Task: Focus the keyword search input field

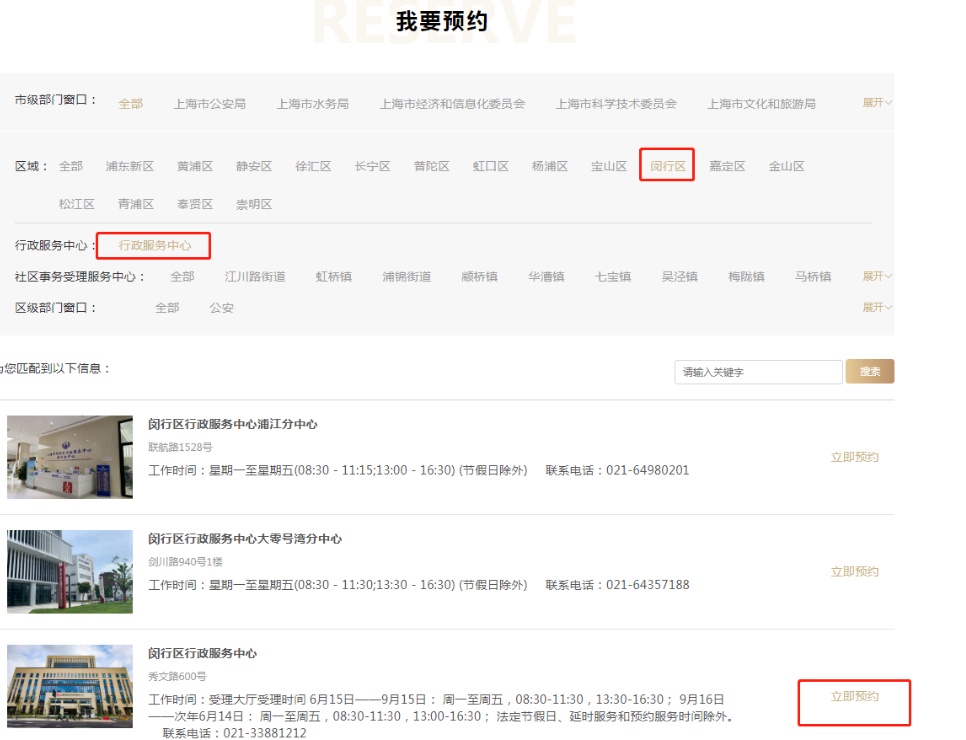Action: click(x=758, y=372)
